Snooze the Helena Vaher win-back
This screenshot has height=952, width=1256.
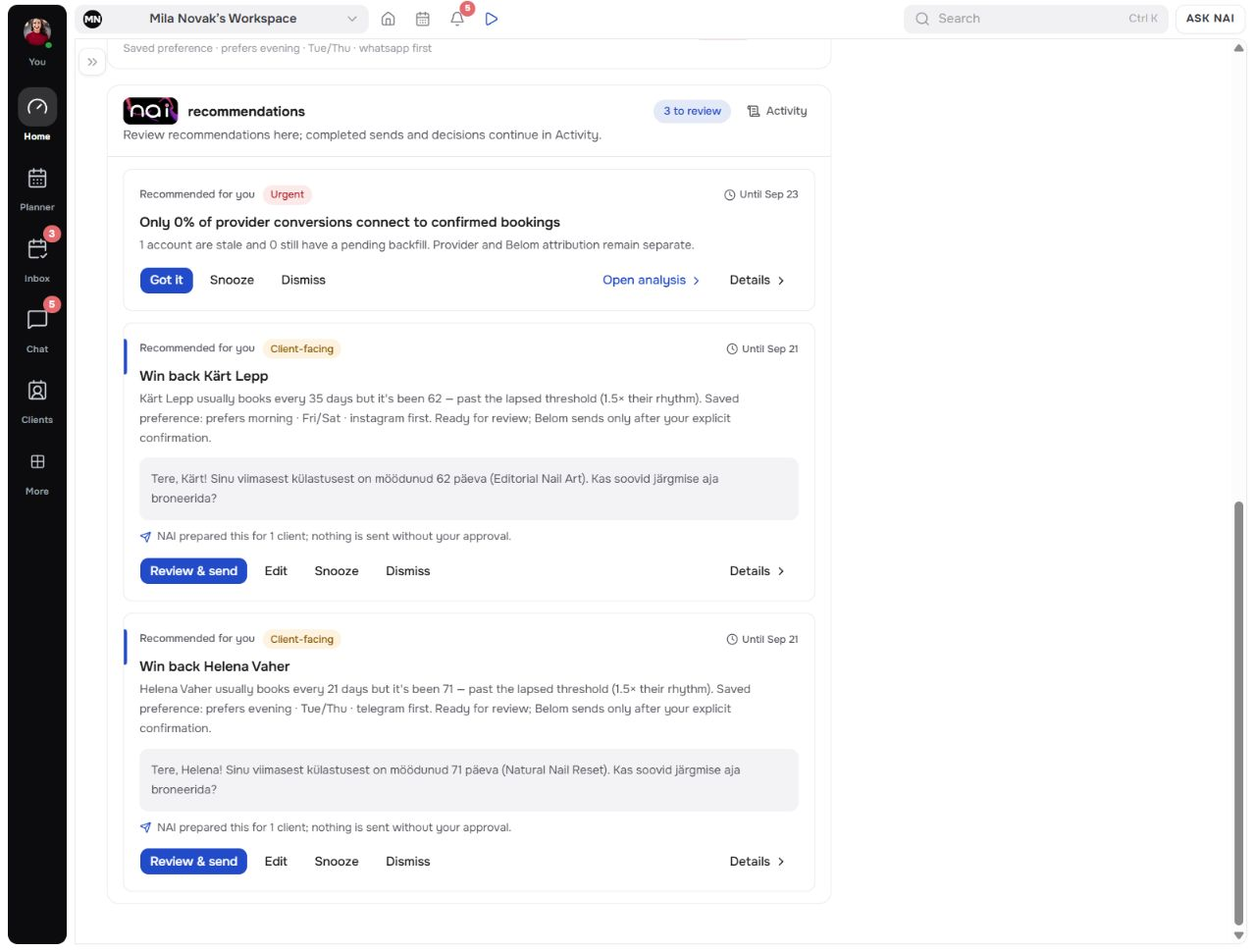click(x=337, y=862)
